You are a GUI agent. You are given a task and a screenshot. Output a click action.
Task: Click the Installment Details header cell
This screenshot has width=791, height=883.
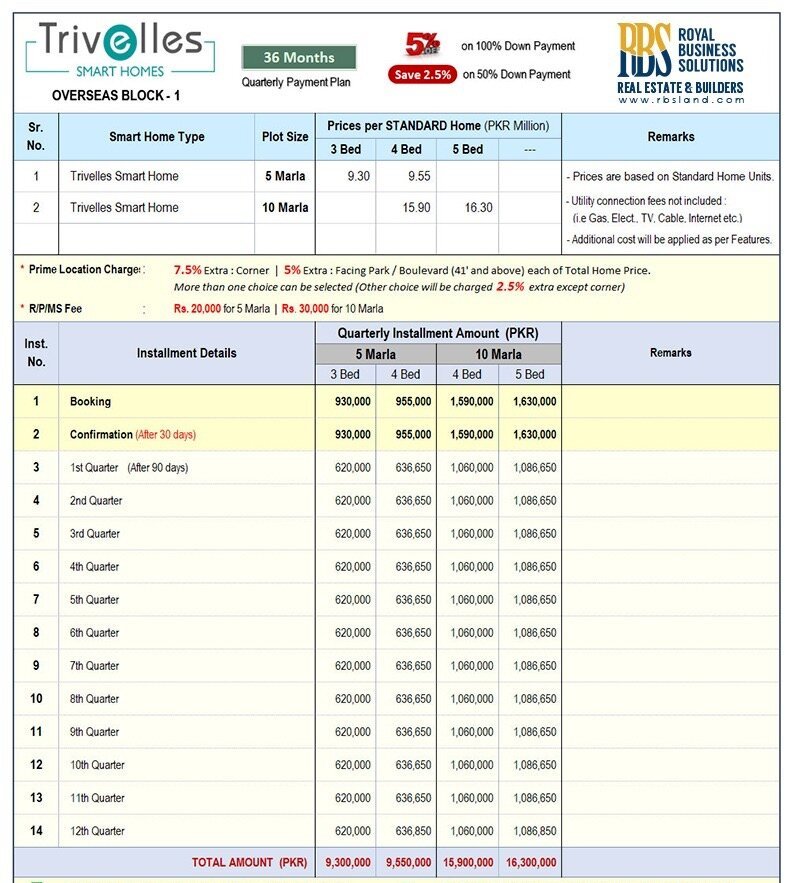187,353
